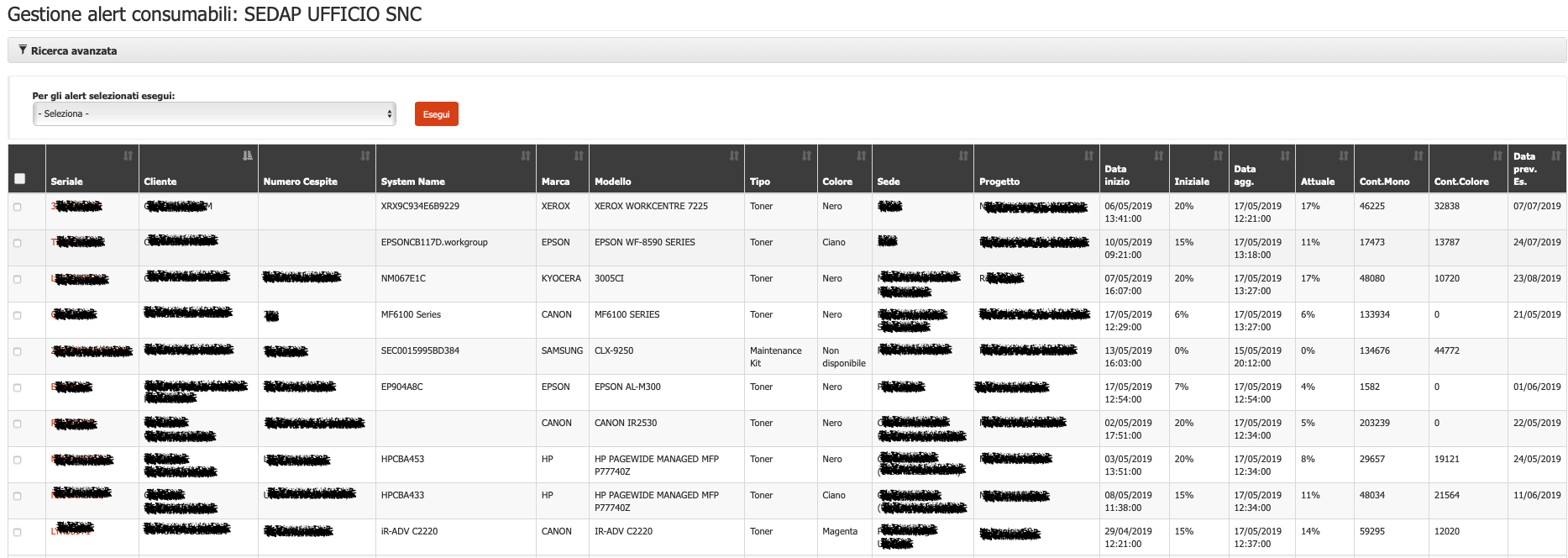Viewport: 1568px width, 558px height.
Task: Click sort arrows in Numero Cespite header
Action: 364,156
